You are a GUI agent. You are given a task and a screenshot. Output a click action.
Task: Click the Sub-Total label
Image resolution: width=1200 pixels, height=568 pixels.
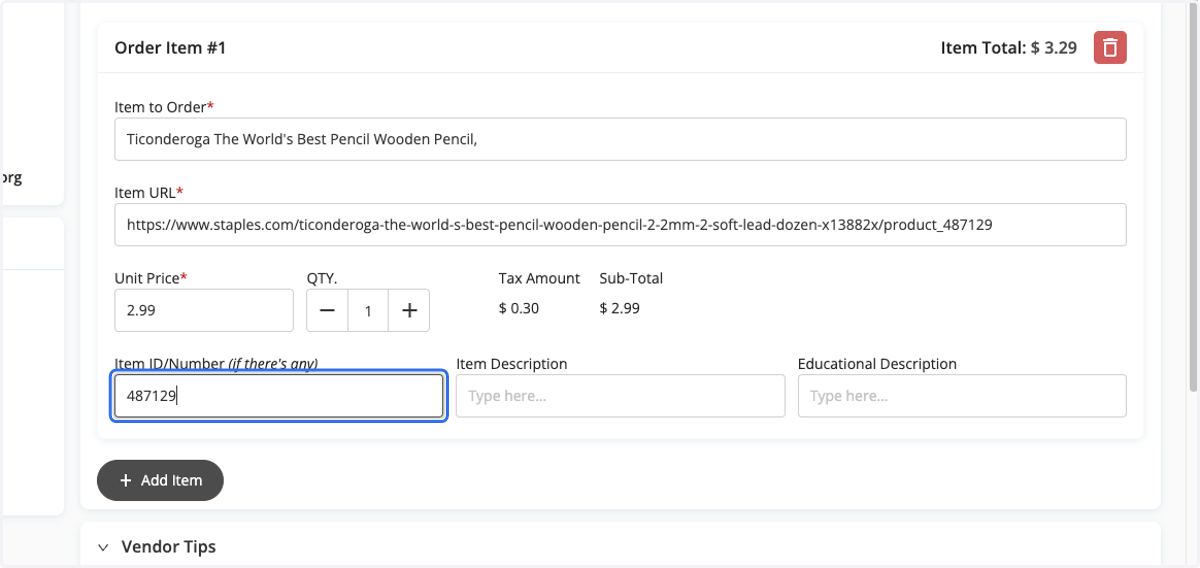click(x=631, y=278)
